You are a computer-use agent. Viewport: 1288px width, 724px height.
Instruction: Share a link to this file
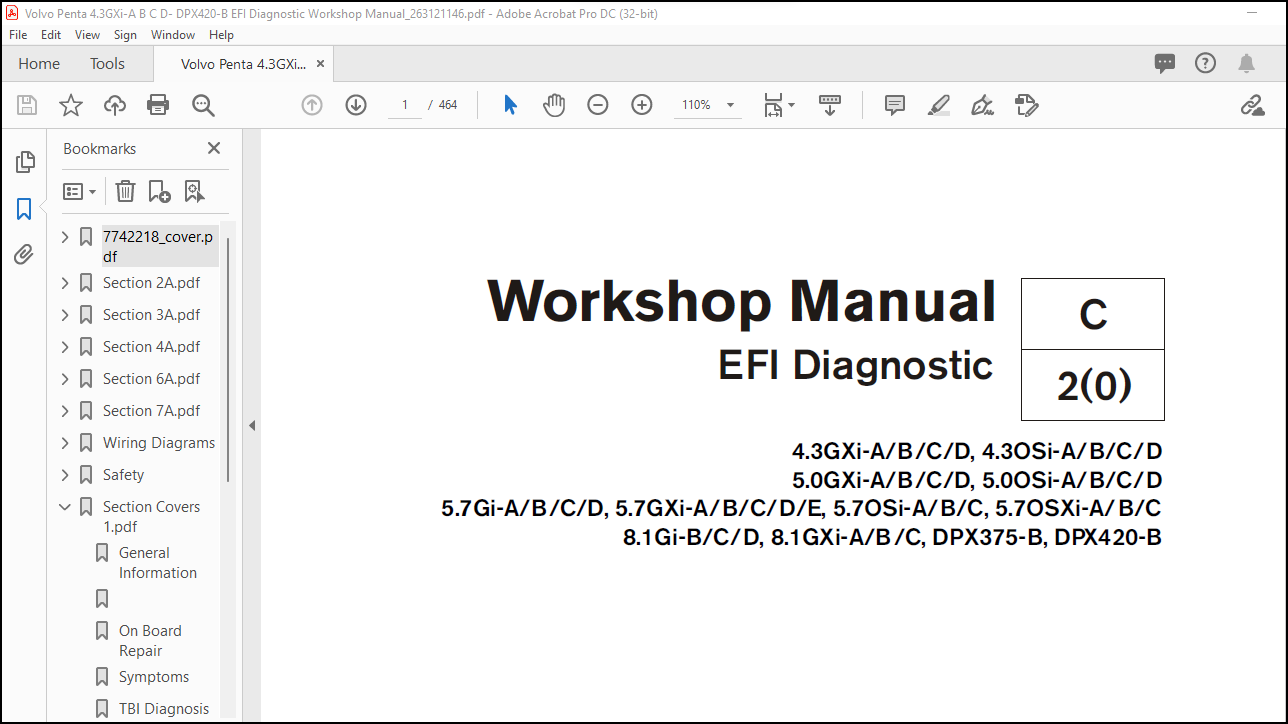pyautogui.click(x=1252, y=105)
